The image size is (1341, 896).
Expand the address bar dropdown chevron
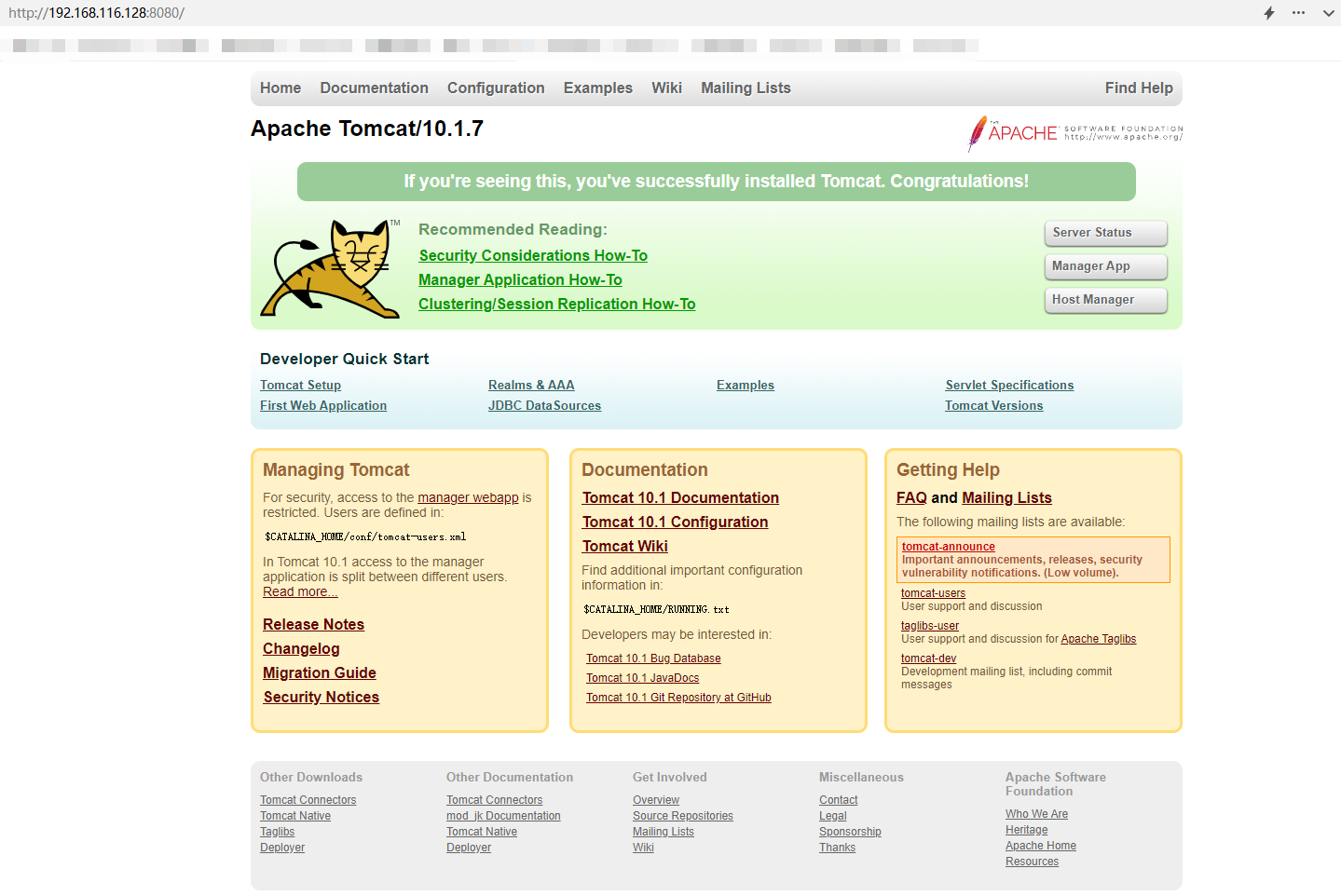(1328, 13)
